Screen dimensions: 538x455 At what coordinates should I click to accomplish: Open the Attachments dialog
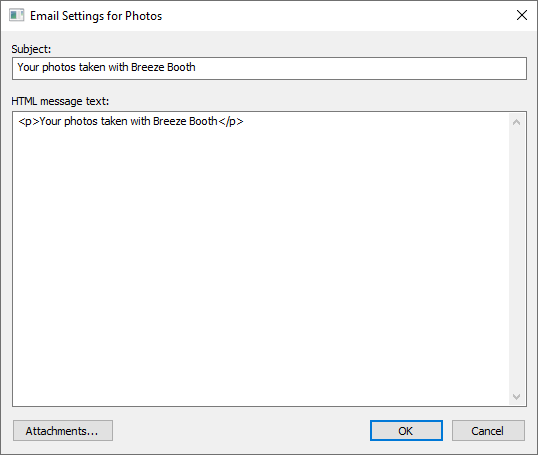(63, 431)
